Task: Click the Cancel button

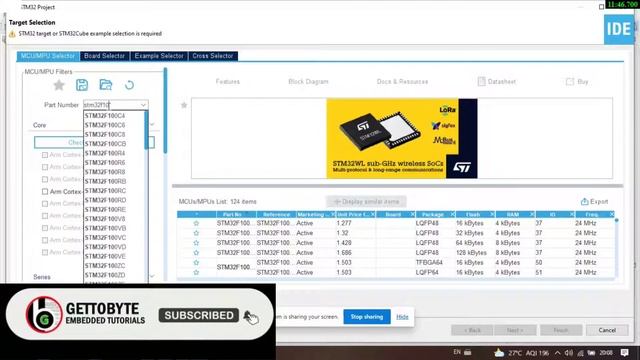Action: 607,330
